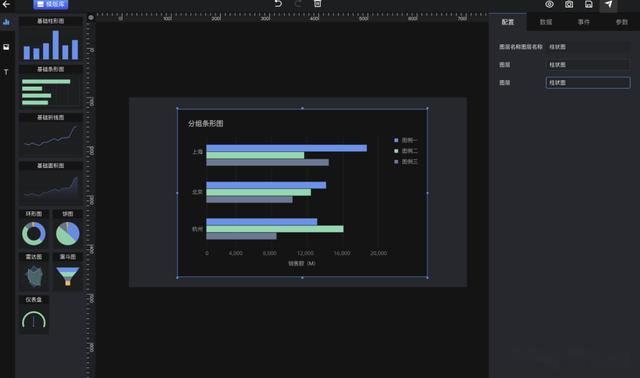The image size is (640, 378).
Task: Toggle the 图例一 legend entry
Action: pos(406,140)
